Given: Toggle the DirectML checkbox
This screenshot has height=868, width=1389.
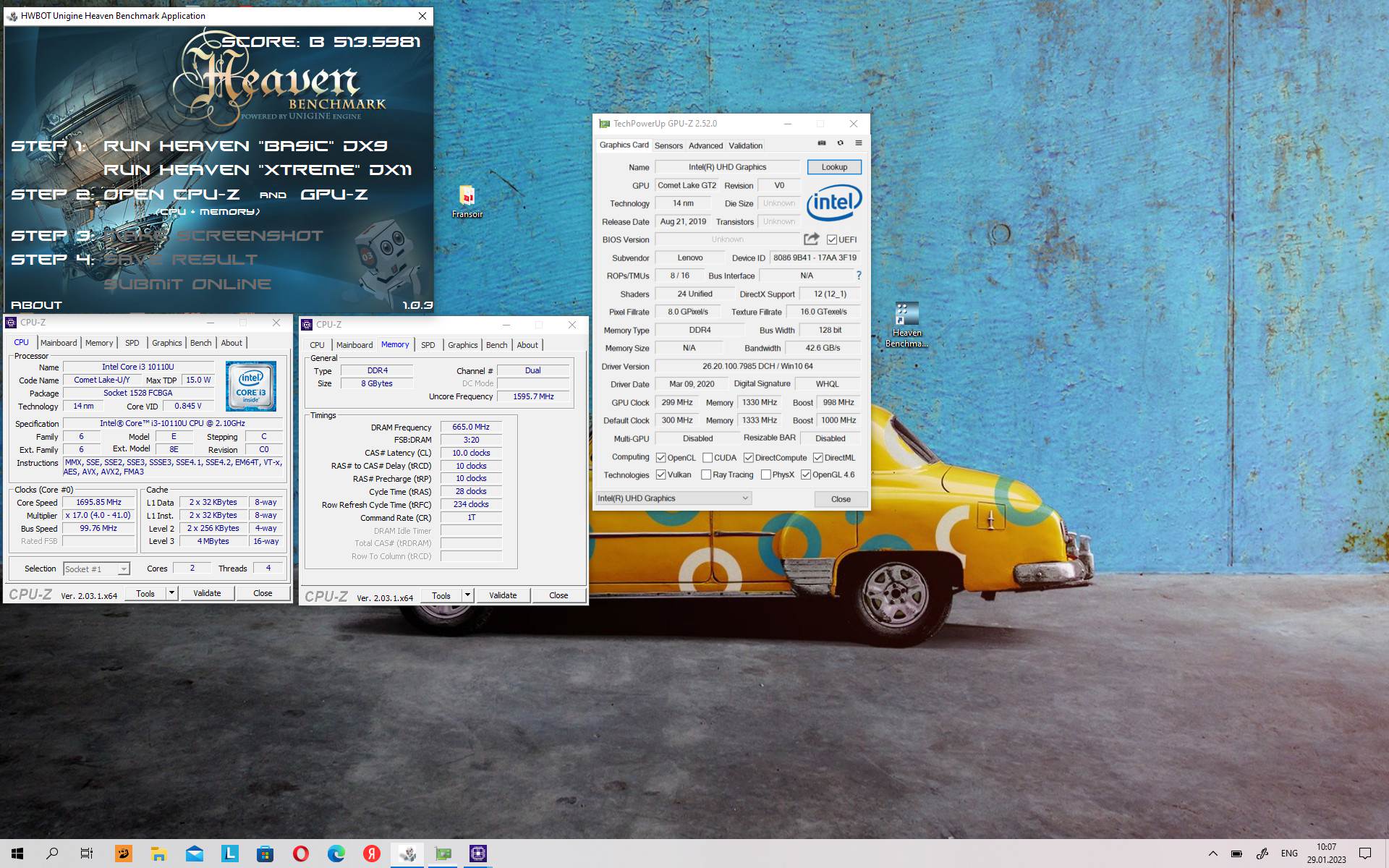Looking at the screenshot, I should pos(817,458).
